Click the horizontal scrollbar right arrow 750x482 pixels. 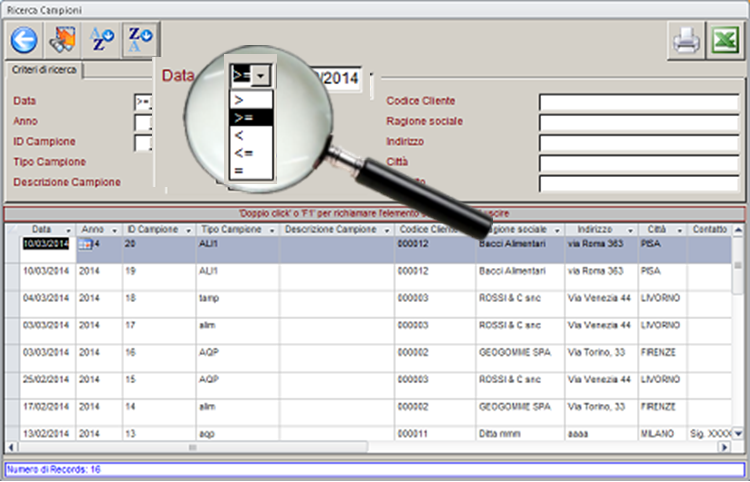click(x=725, y=448)
